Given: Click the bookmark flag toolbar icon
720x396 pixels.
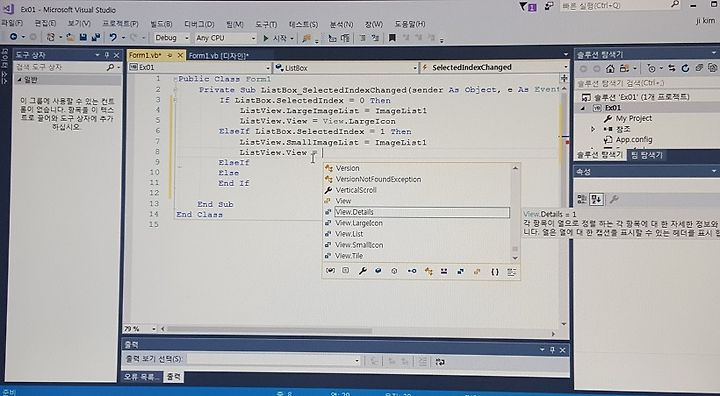Looking at the screenshot, I should (392, 38).
